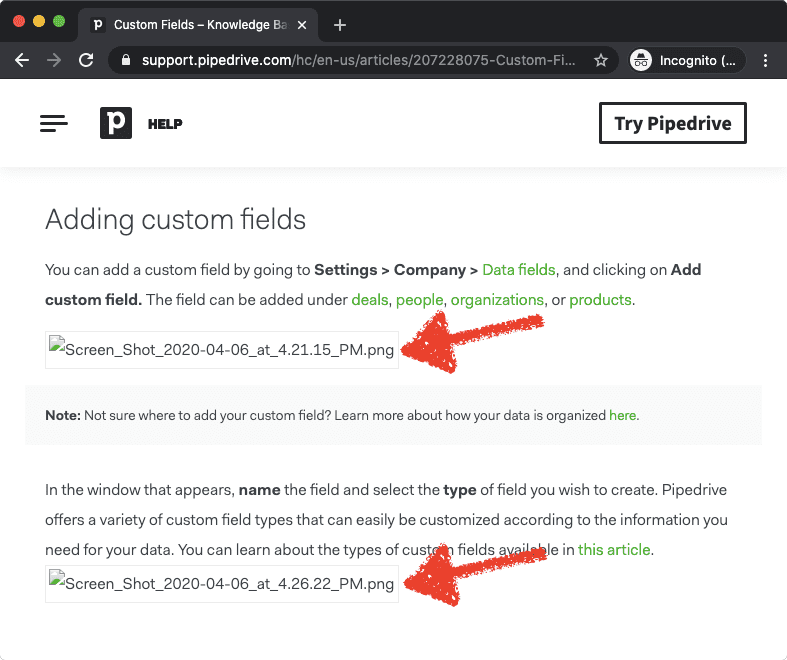The width and height of the screenshot is (787, 660).
Task: Bookmark this page with the star icon
Action: click(x=600, y=61)
